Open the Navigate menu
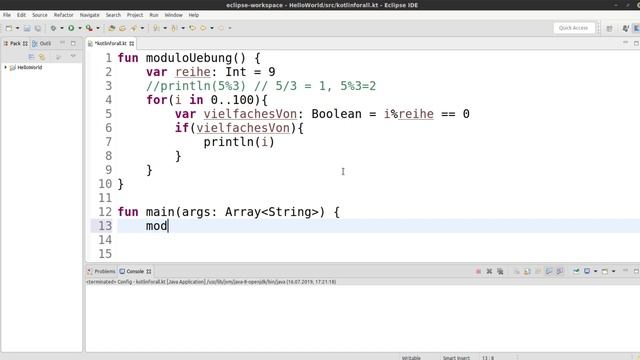Viewport: 640px width, 360px height. point(89,15)
